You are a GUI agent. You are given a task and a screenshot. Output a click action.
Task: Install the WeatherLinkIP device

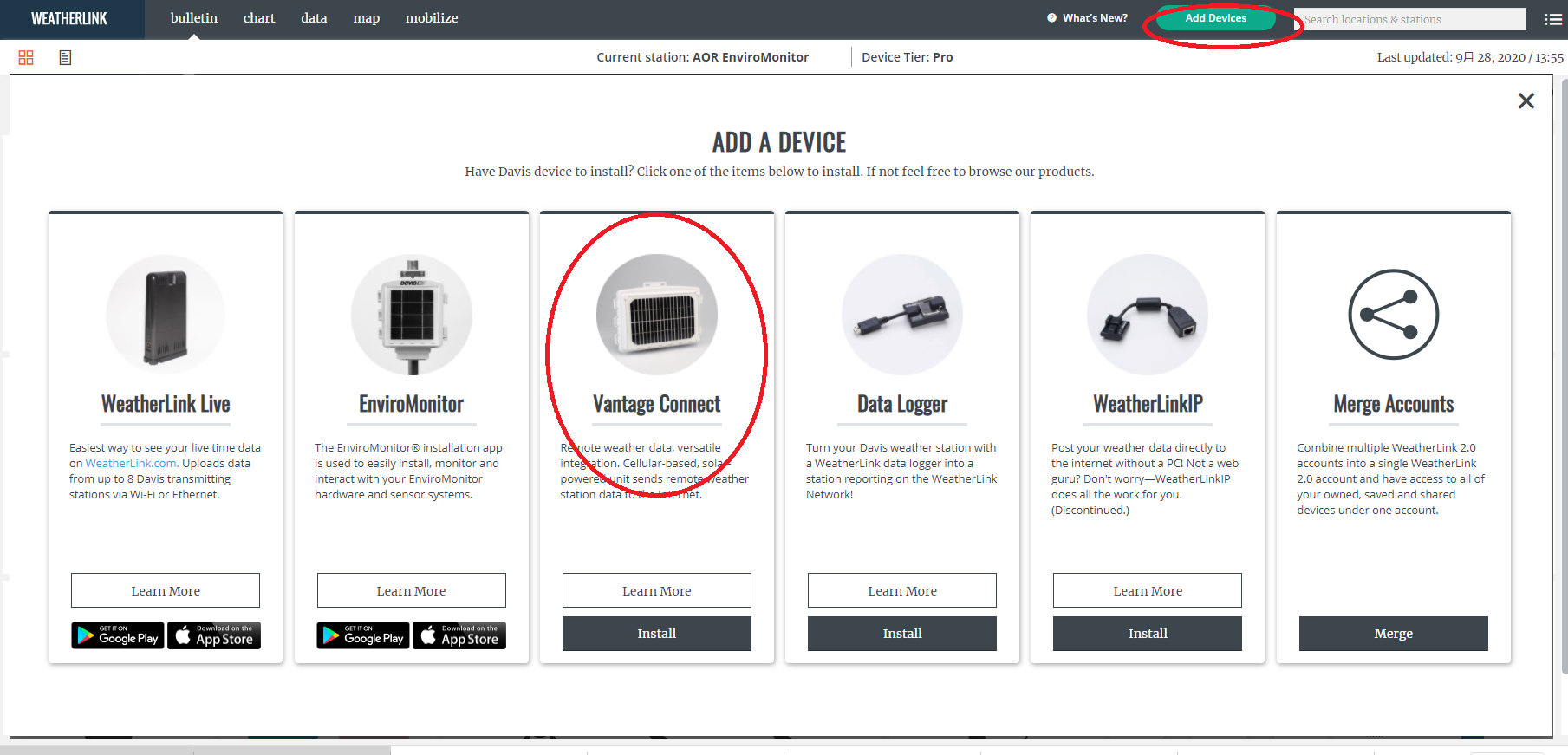click(x=1148, y=634)
